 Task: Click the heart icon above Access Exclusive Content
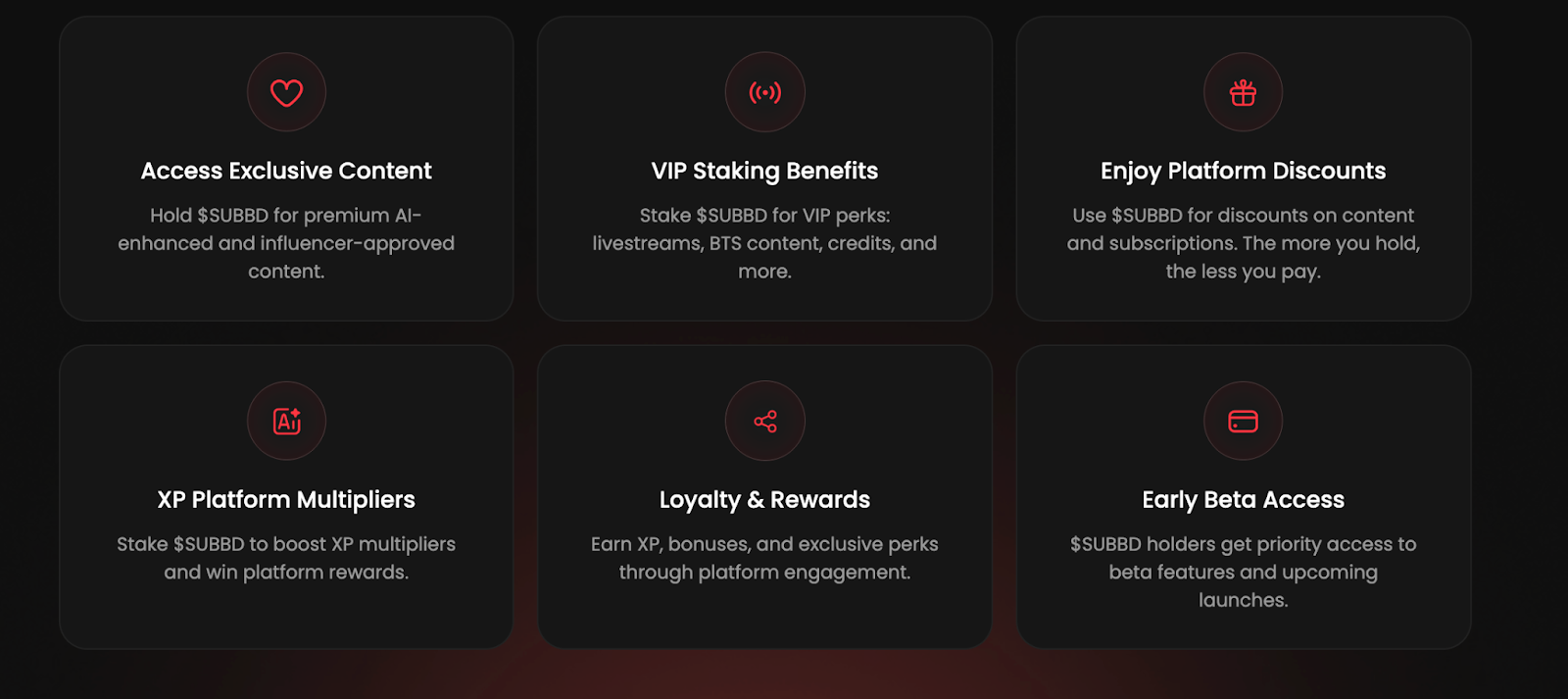(x=286, y=91)
